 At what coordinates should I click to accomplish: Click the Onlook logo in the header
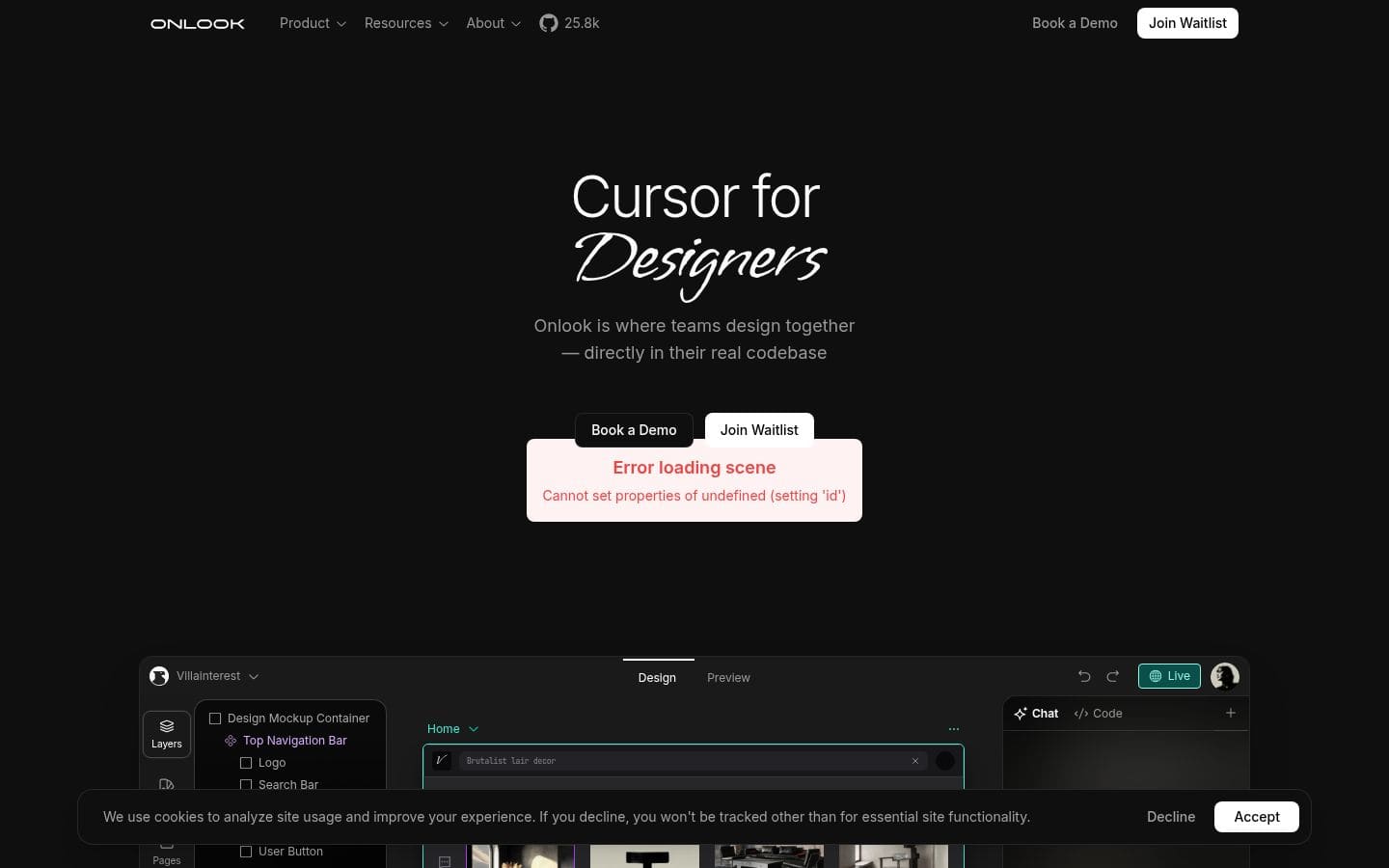[198, 23]
